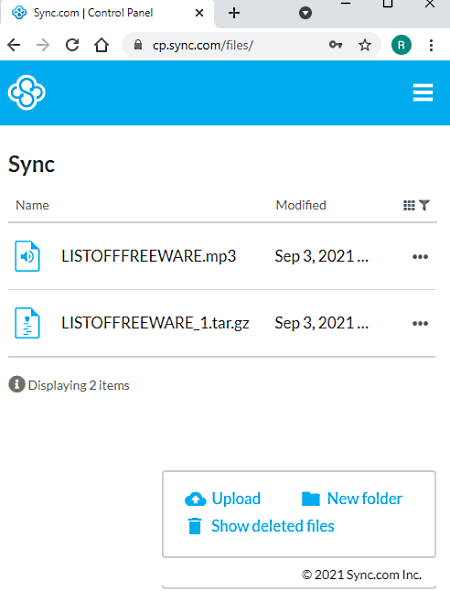Open saved passwords key icon
Image resolution: width=450 pixels, height=591 pixels.
coord(335,45)
